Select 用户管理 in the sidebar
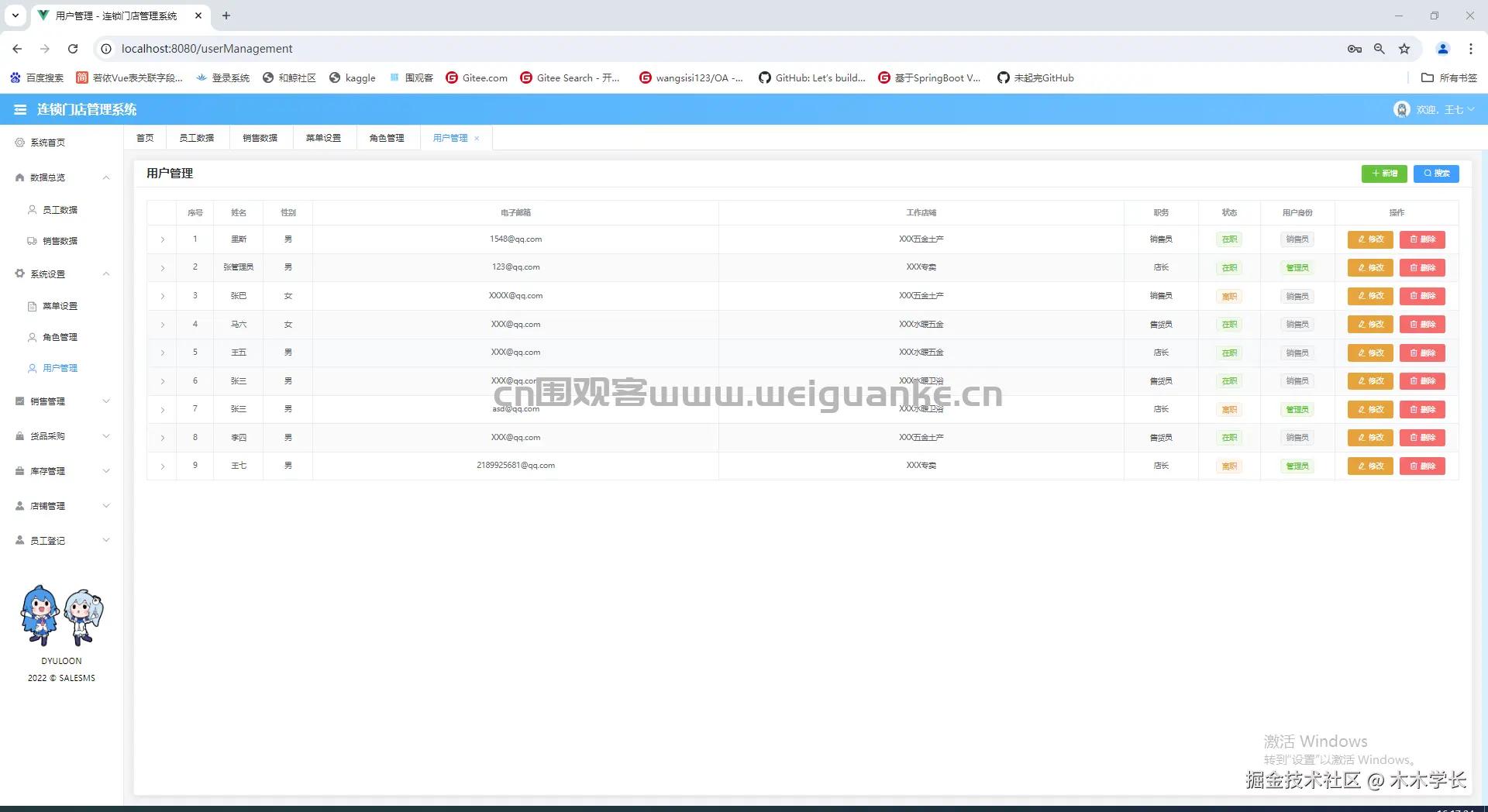Image resolution: width=1488 pixels, height=812 pixels. pos(60,368)
